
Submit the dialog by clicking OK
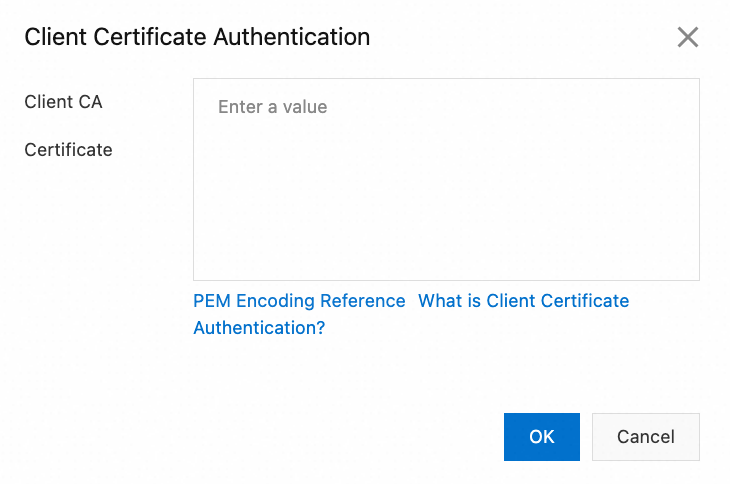541,436
